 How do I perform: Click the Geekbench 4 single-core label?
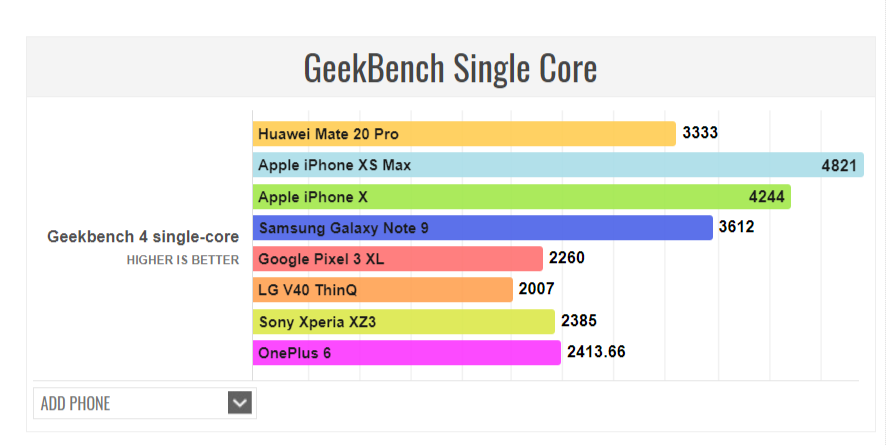point(143,237)
